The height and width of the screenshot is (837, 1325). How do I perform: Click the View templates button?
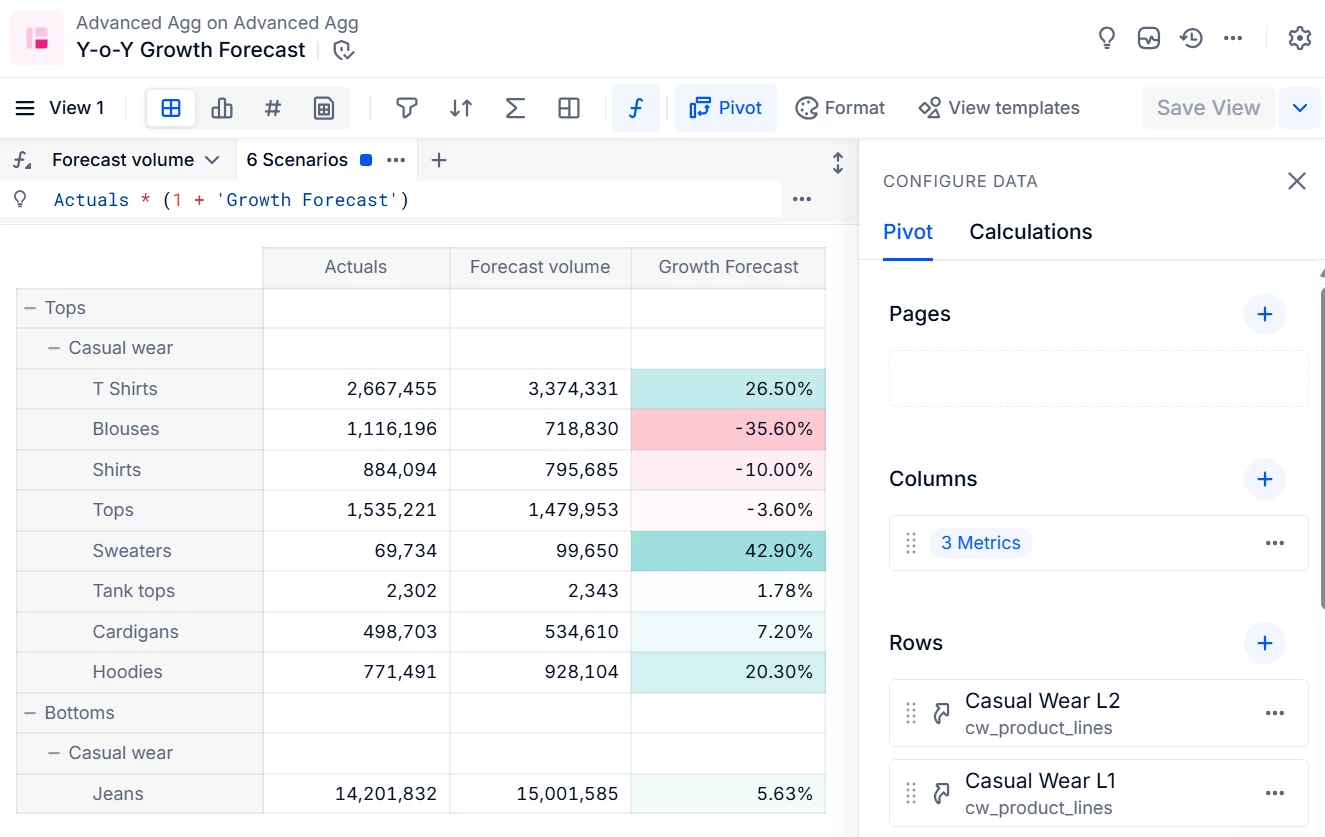click(x=999, y=108)
